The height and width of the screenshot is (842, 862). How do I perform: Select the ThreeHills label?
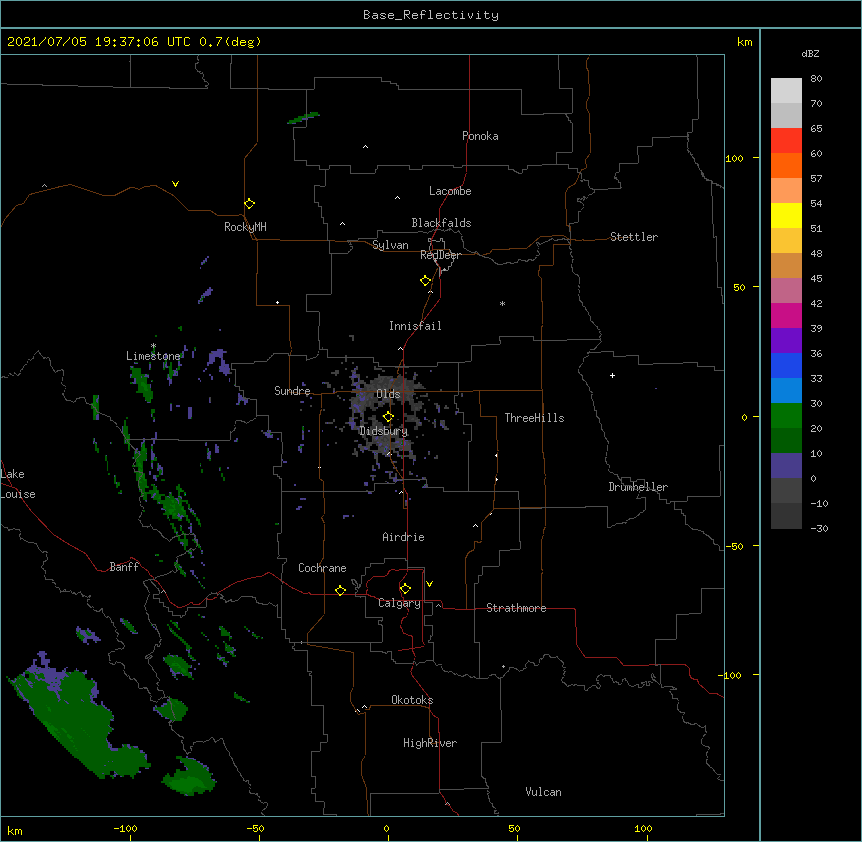534,418
